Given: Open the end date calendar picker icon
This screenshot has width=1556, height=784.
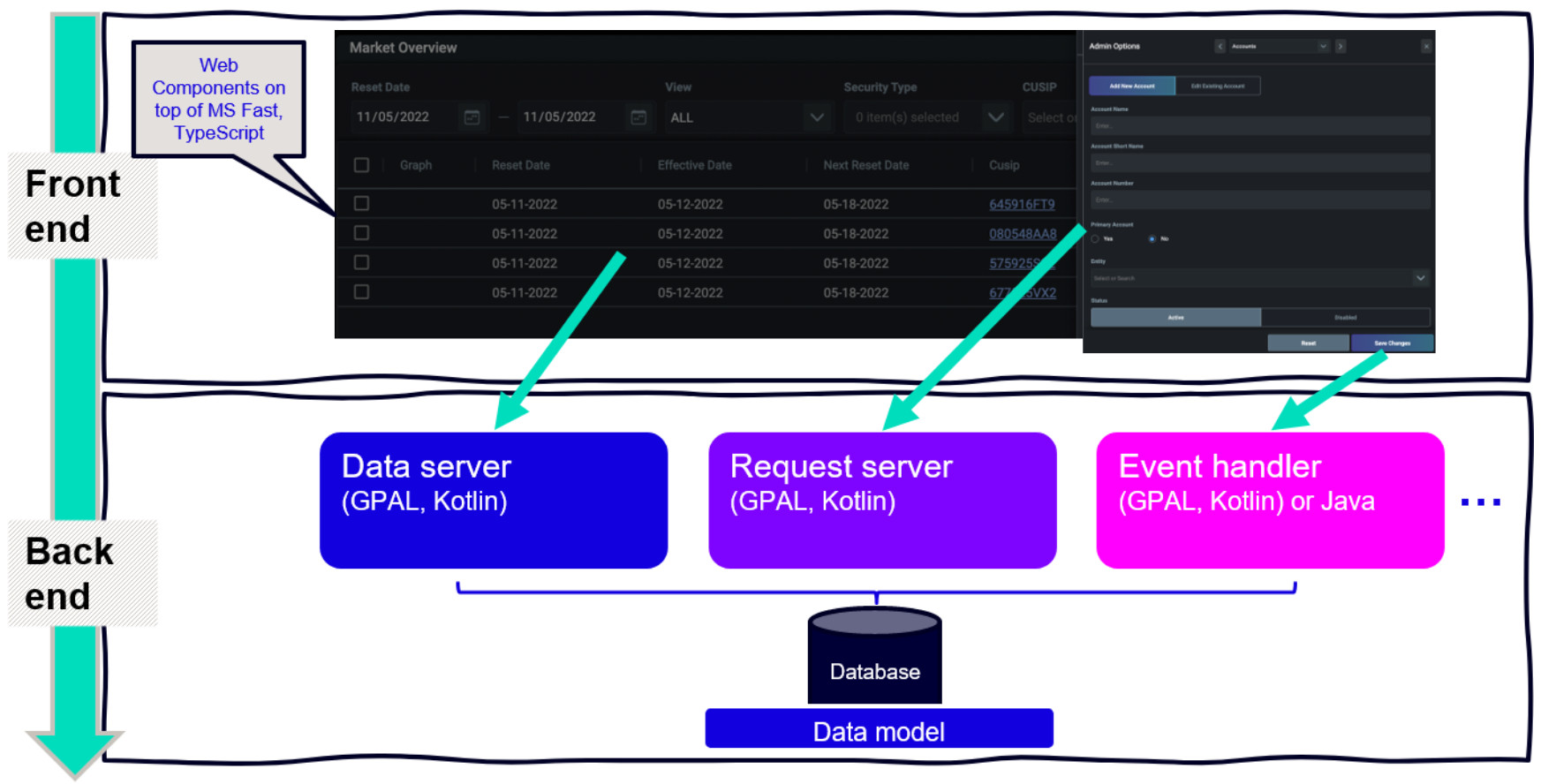Looking at the screenshot, I should pos(638,117).
